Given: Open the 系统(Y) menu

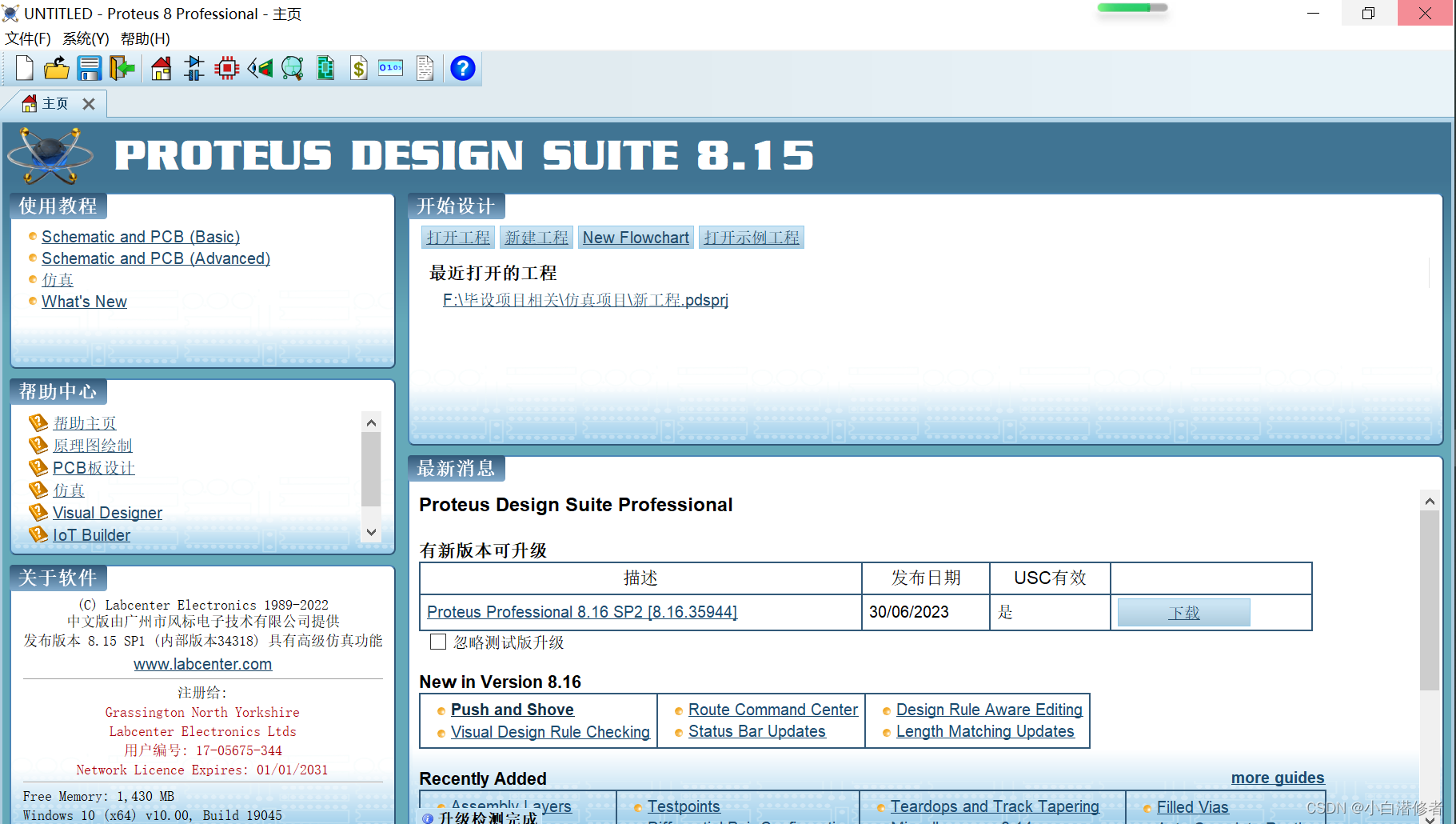Looking at the screenshot, I should (86, 38).
